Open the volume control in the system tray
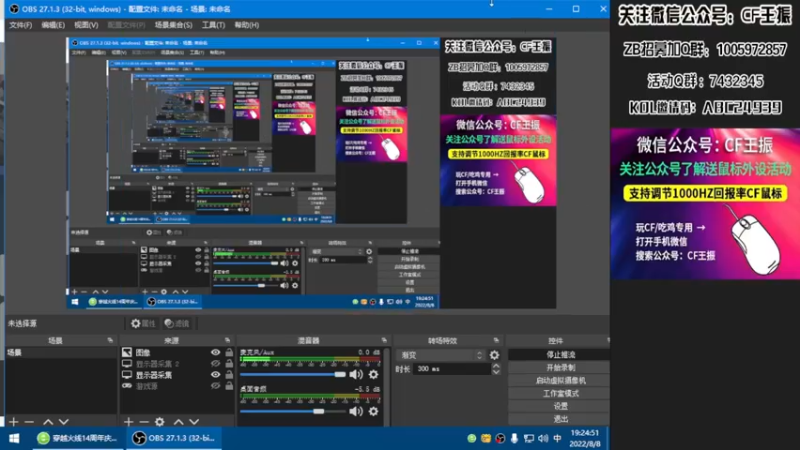The width and height of the screenshot is (800, 450). pyautogui.click(x=543, y=438)
